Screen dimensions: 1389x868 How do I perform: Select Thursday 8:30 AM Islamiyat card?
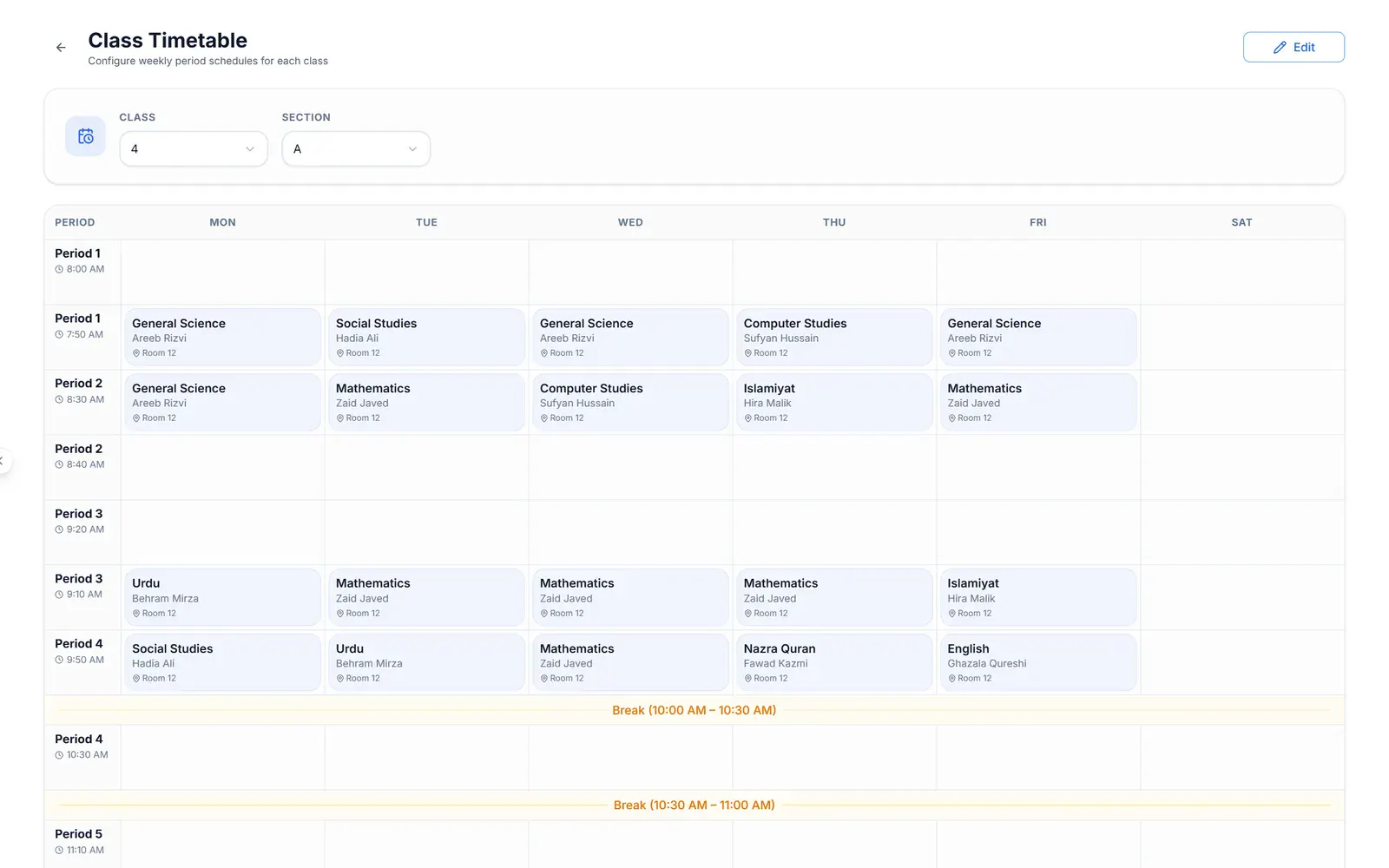tap(834, 403)
